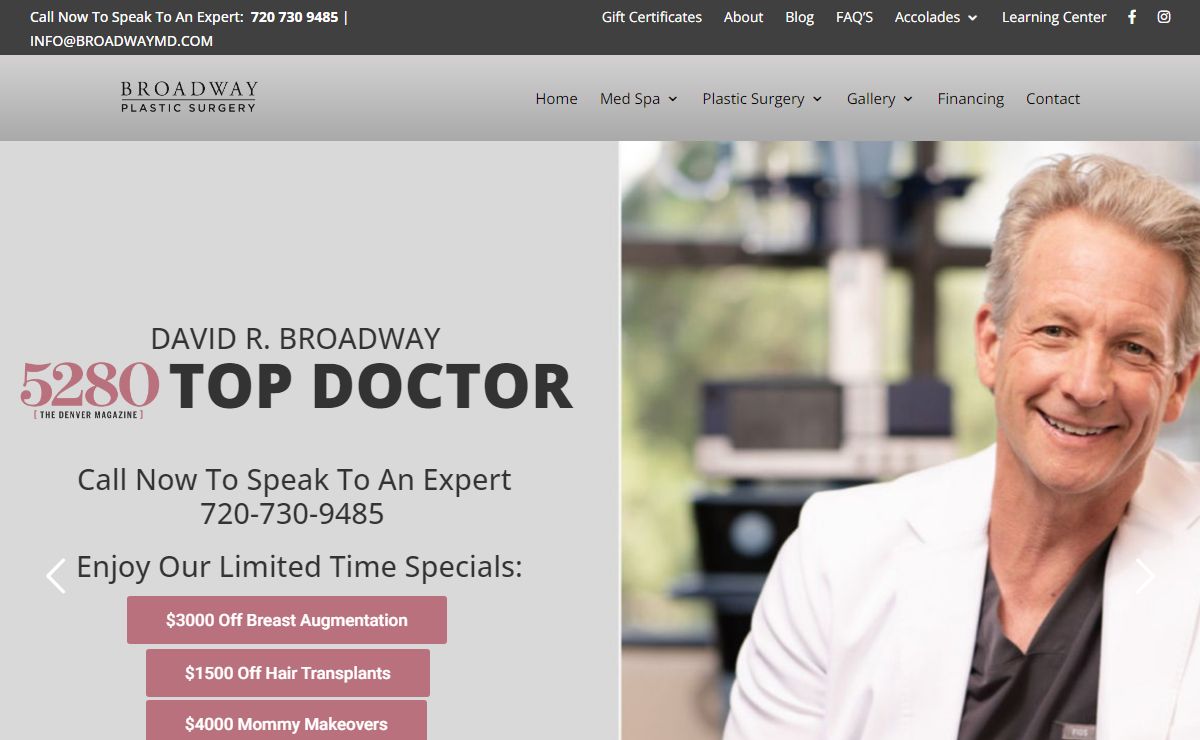Image resolution: width=1200 pixels, height=740 pixels.
Task: Select $1500 Off Hair Transplants button
Action: tap(288, 673)
